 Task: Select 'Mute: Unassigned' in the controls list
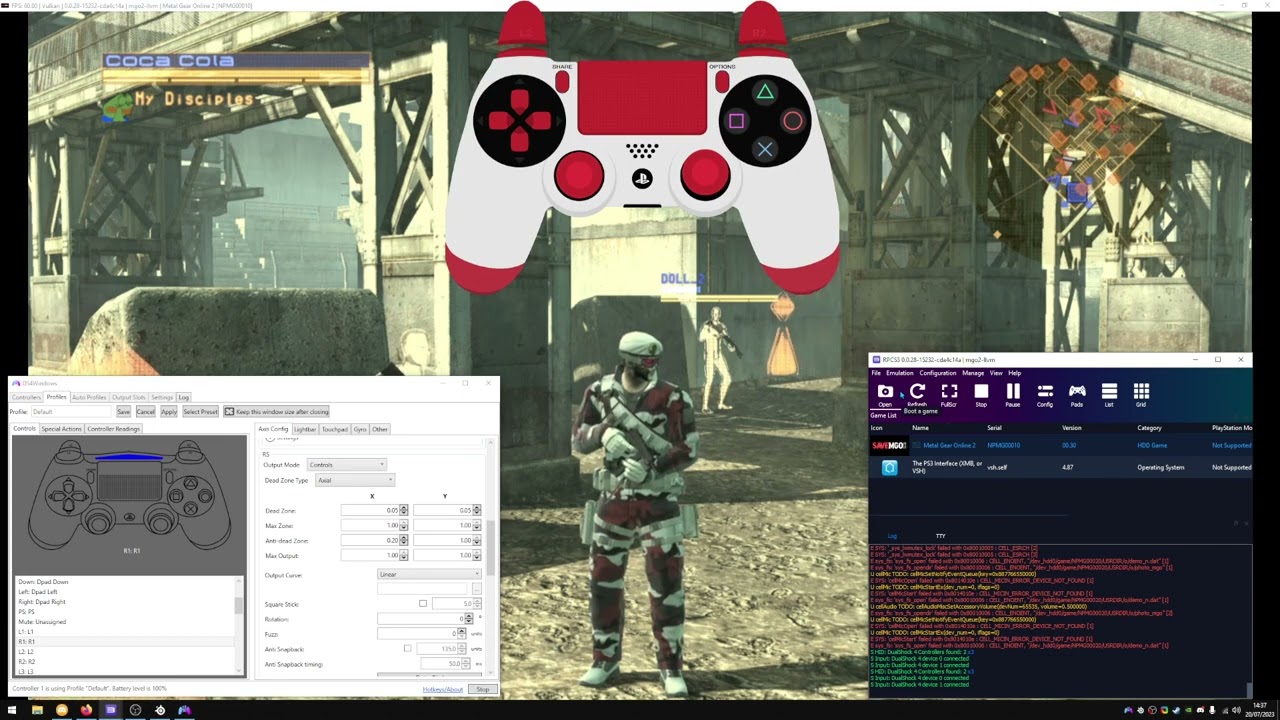pyautogui.click(x=126, y=622)
